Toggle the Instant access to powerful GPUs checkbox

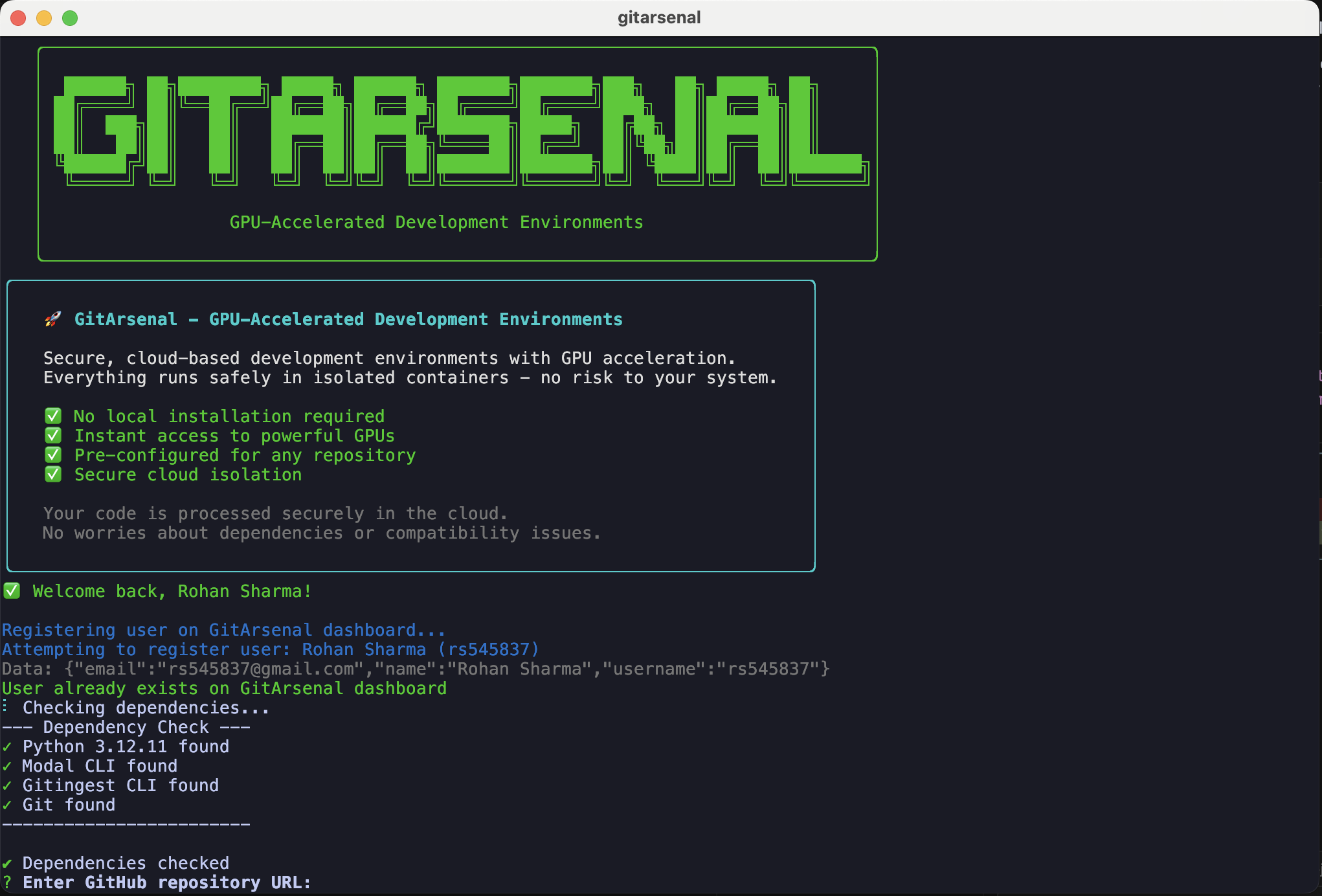click(53, 435)
